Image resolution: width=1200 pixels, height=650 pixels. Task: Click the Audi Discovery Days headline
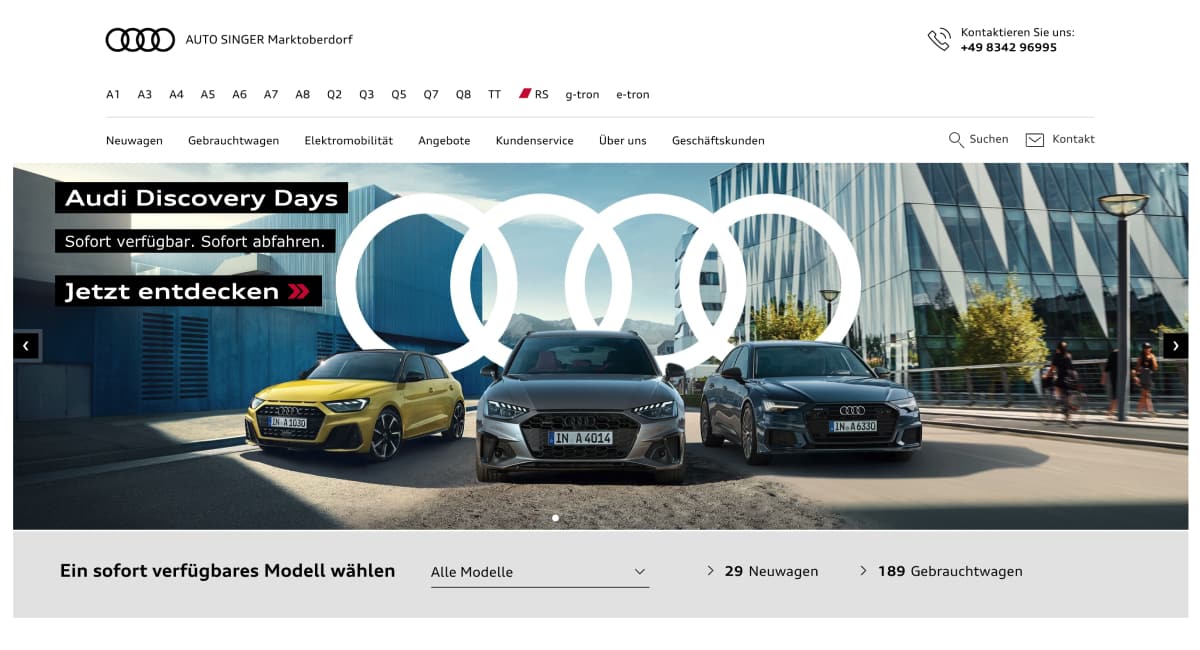[201, 198]
